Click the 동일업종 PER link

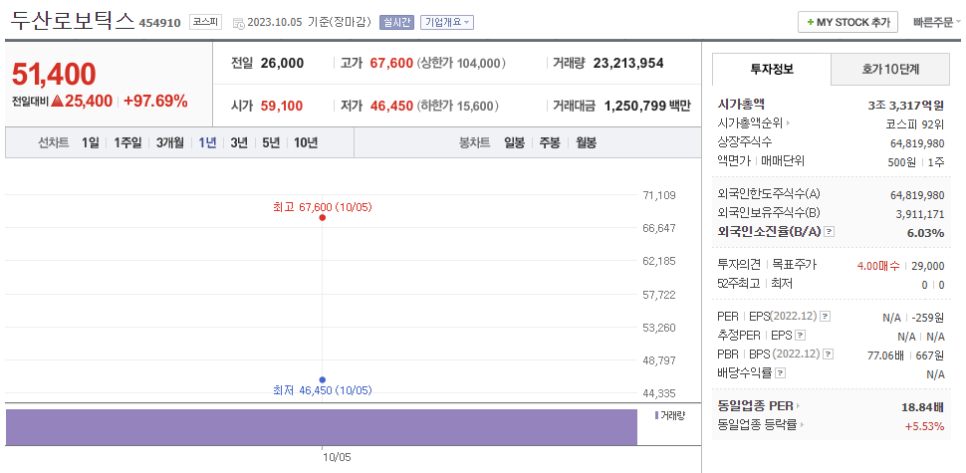coord(756,406)
